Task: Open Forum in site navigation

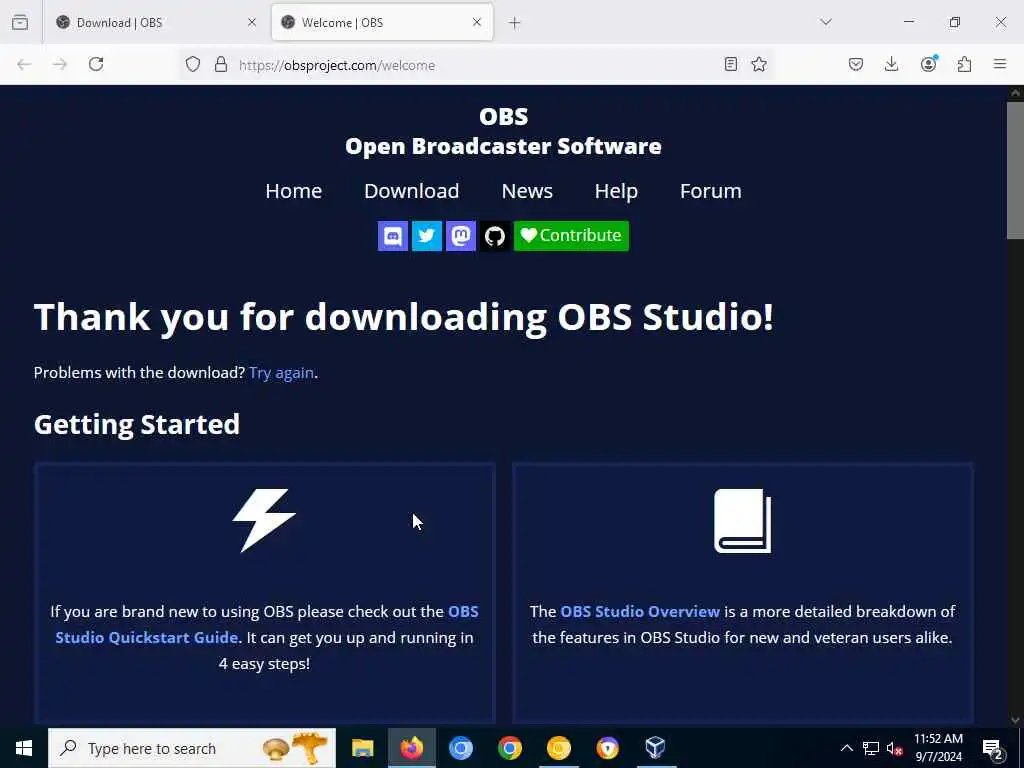Action: pos(711,191)
